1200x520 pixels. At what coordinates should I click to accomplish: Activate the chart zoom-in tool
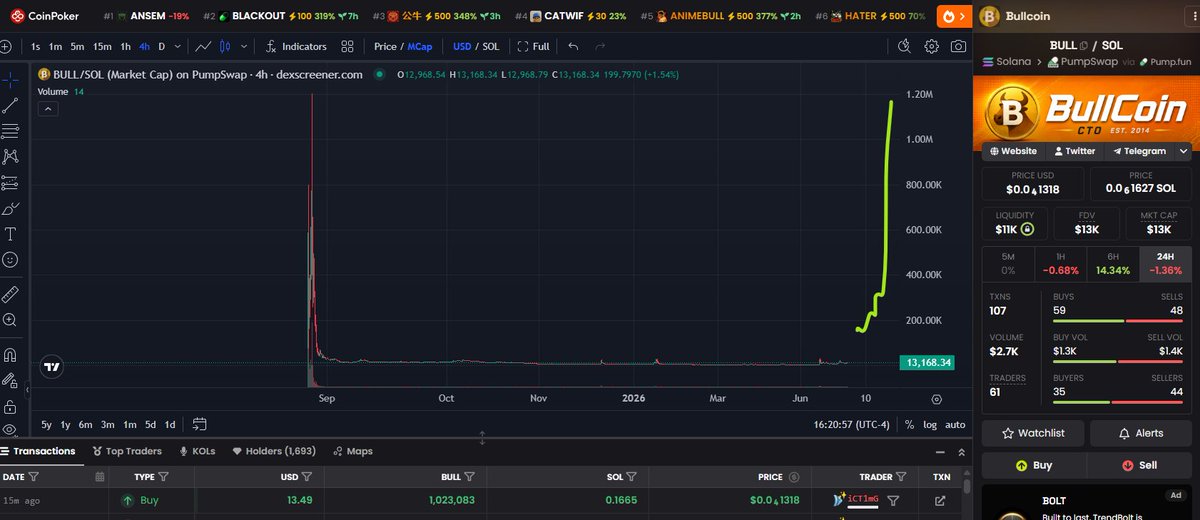point(11,320)
